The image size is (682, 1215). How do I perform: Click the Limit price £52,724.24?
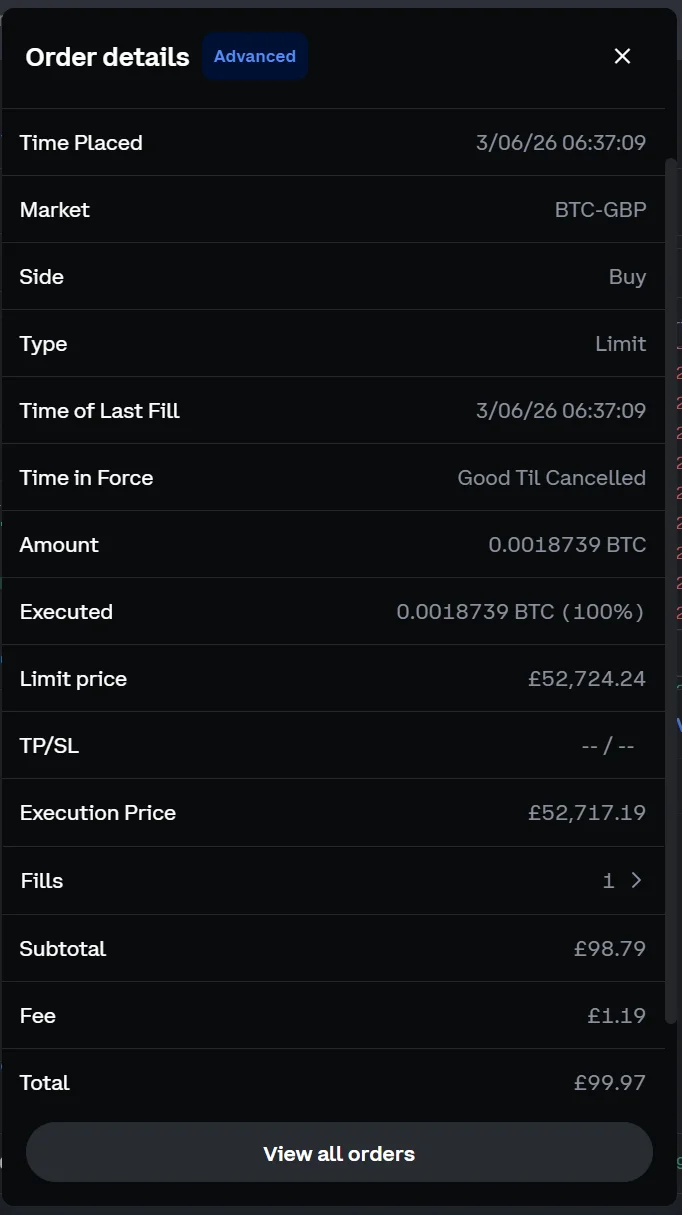click(x=586, y=678)
